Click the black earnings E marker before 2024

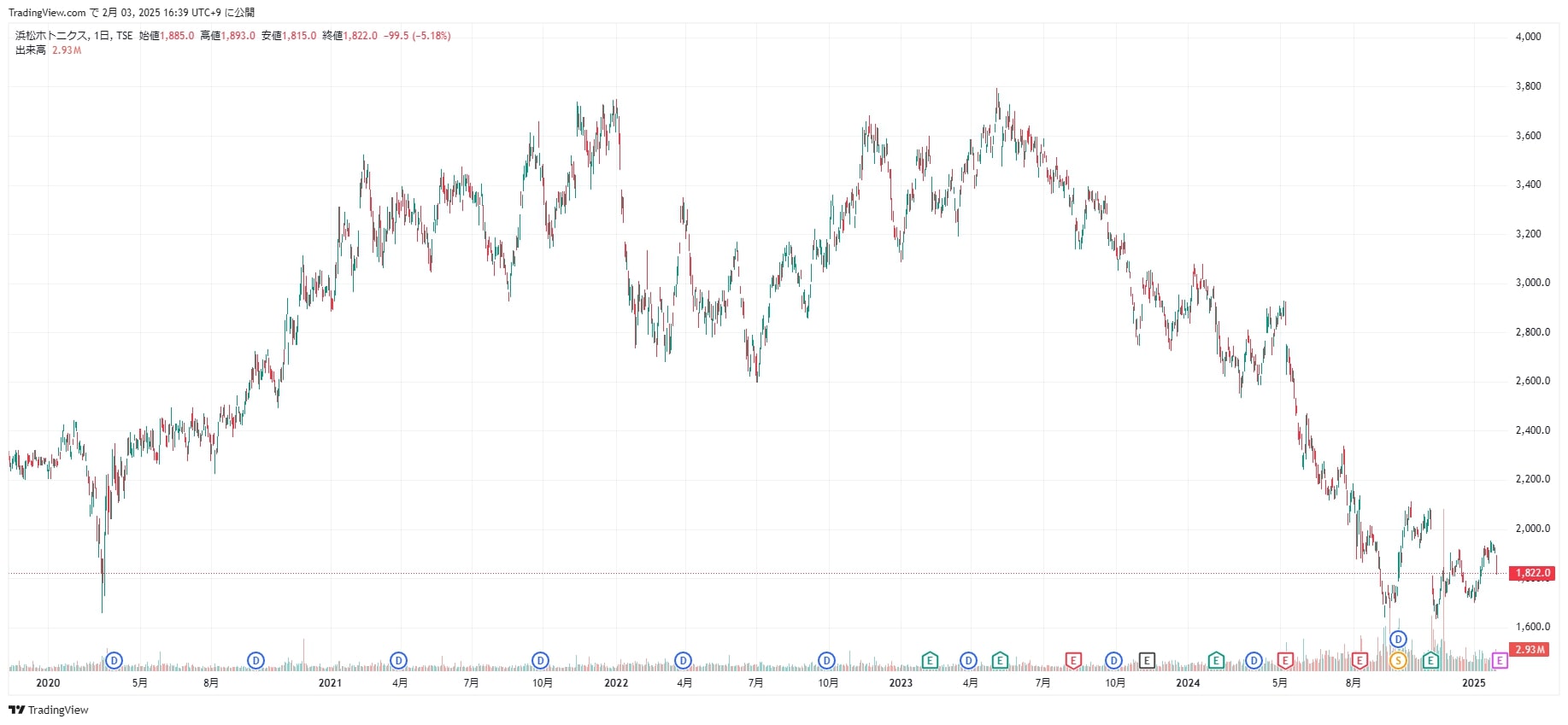pyautogui.click(x=1147, y=660)
